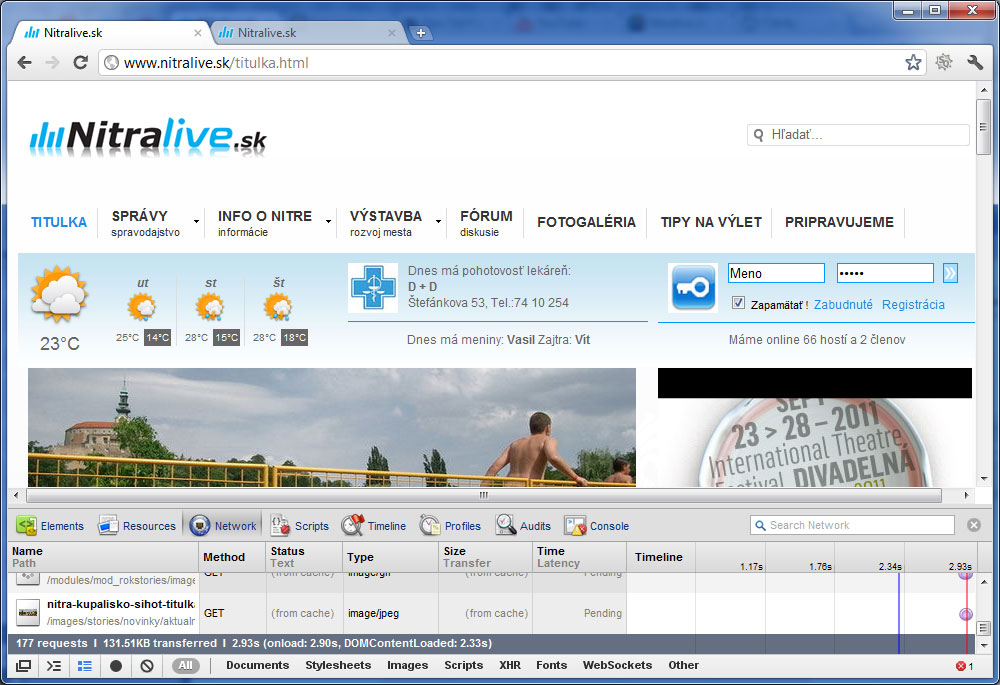Open the Profiles panel
The image size is (1000, 685).
(451, 526)
